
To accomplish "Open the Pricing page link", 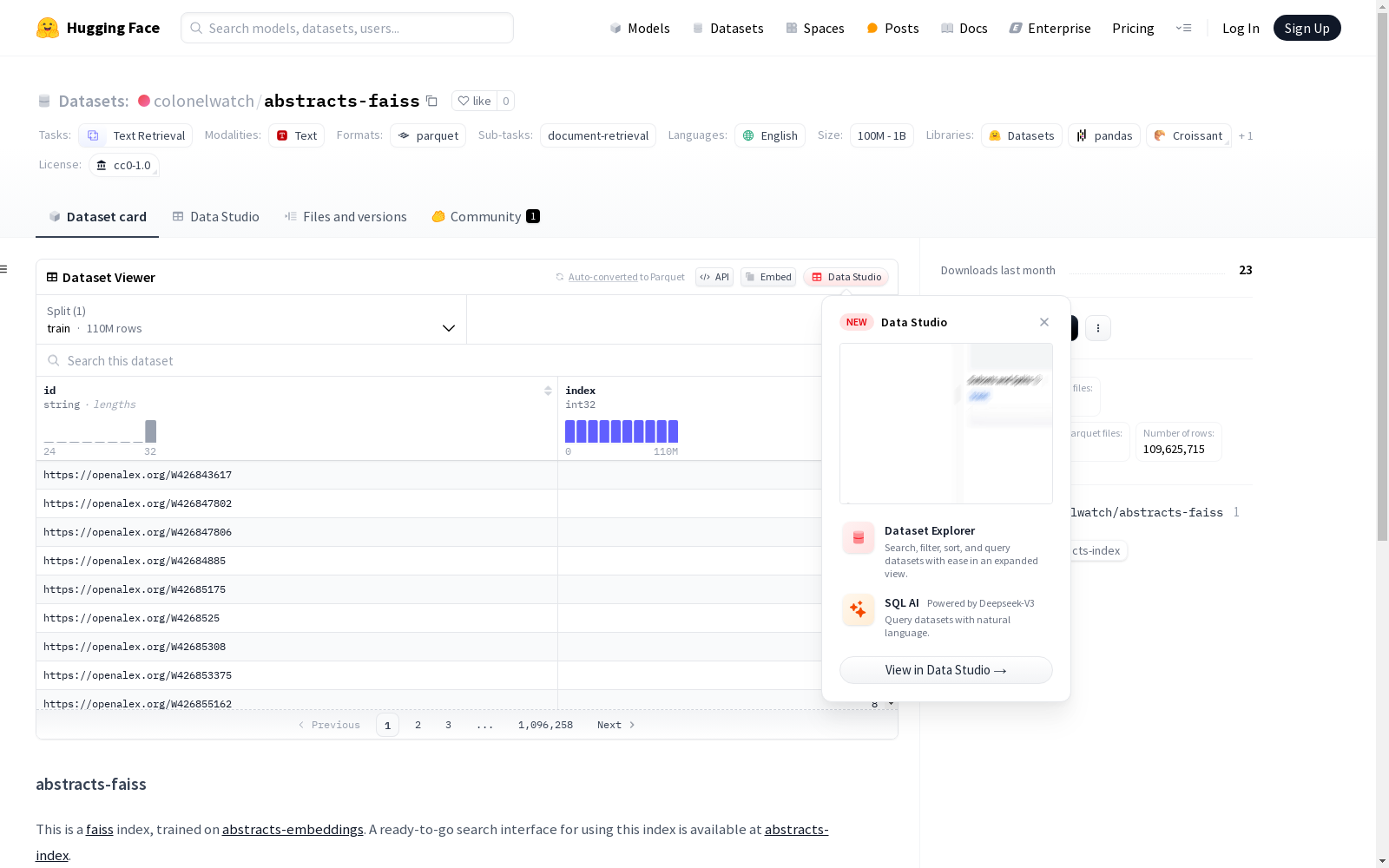I will [1133, 28].
